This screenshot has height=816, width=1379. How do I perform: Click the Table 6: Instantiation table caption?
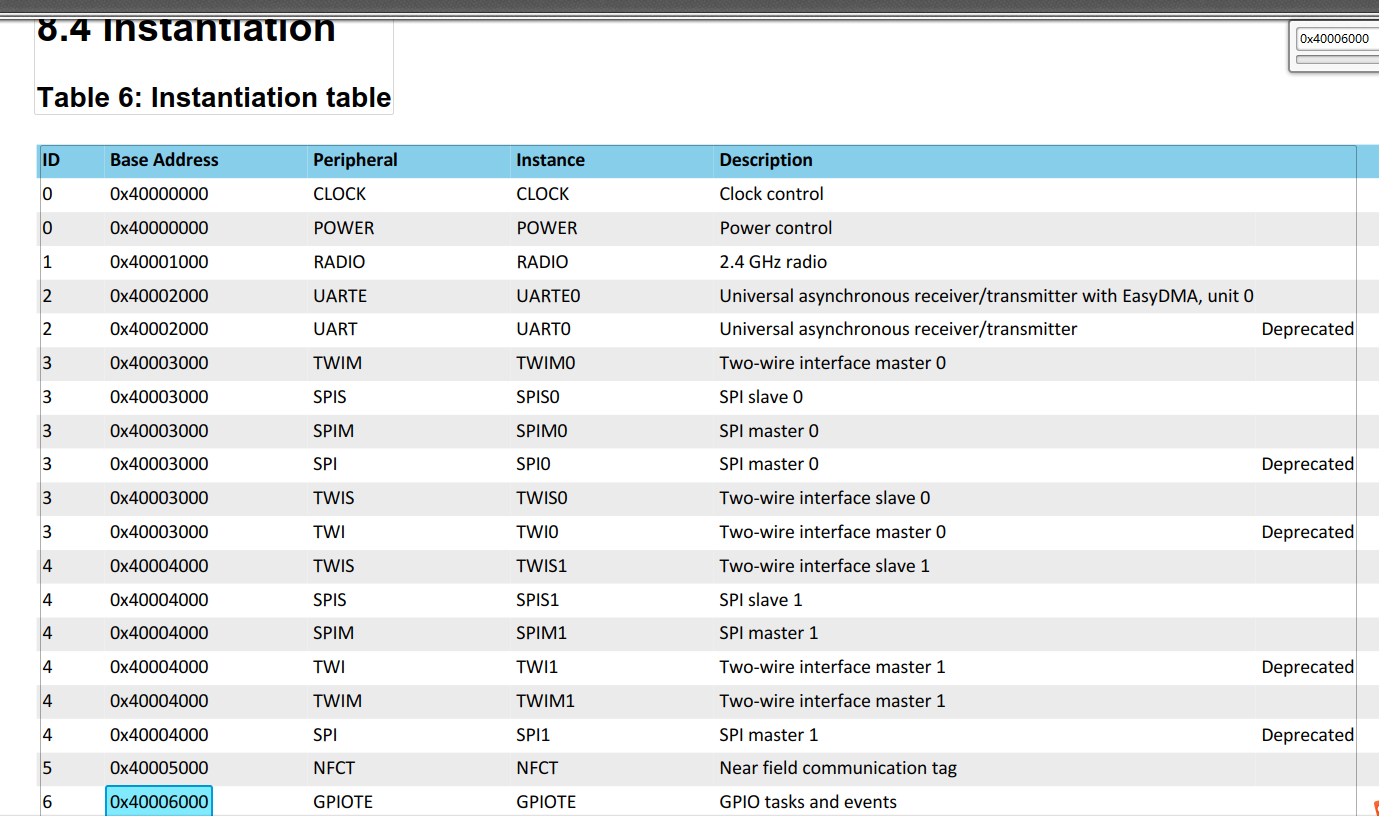click(213, 97)
